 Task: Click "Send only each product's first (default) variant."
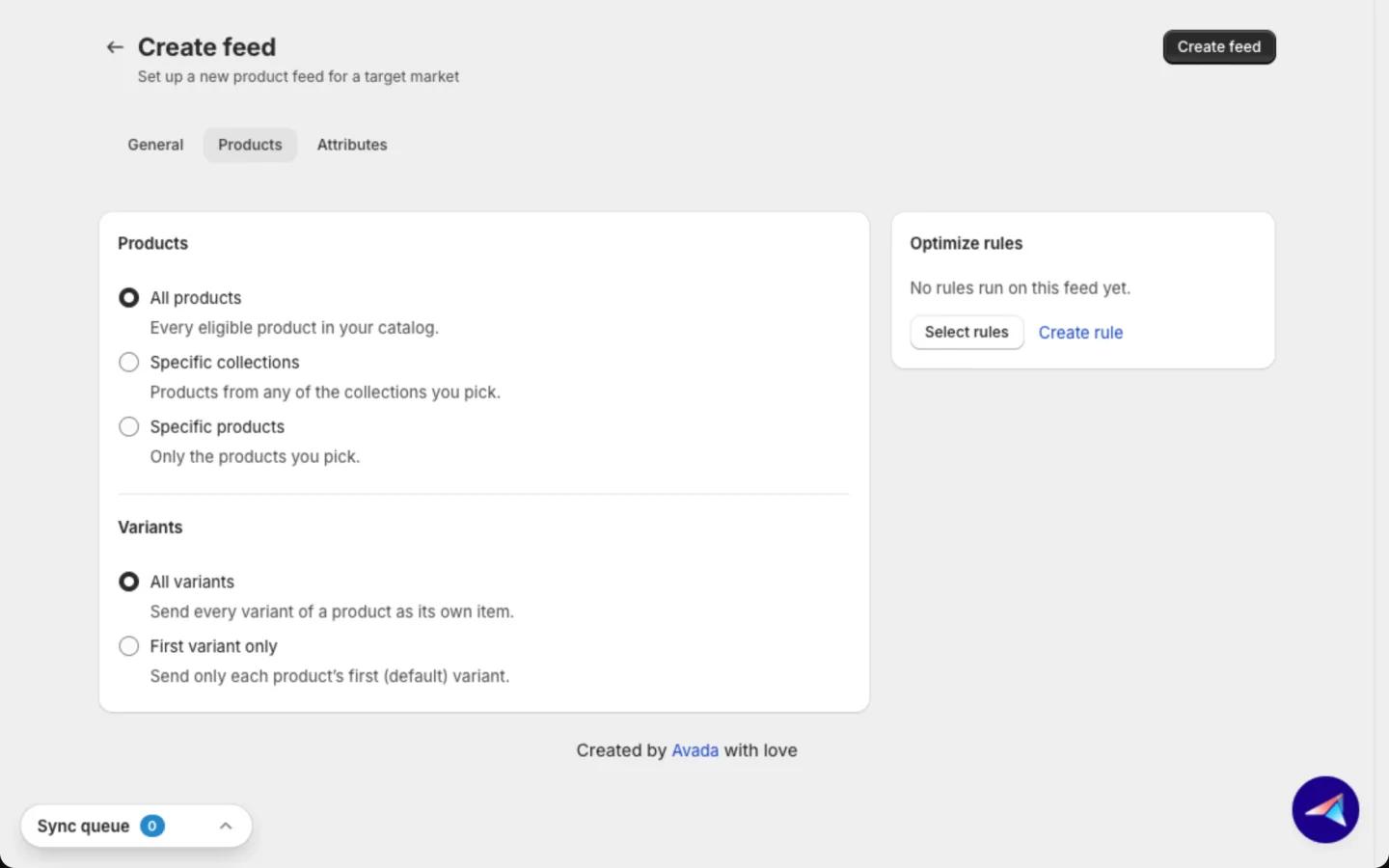coord(330,676)
